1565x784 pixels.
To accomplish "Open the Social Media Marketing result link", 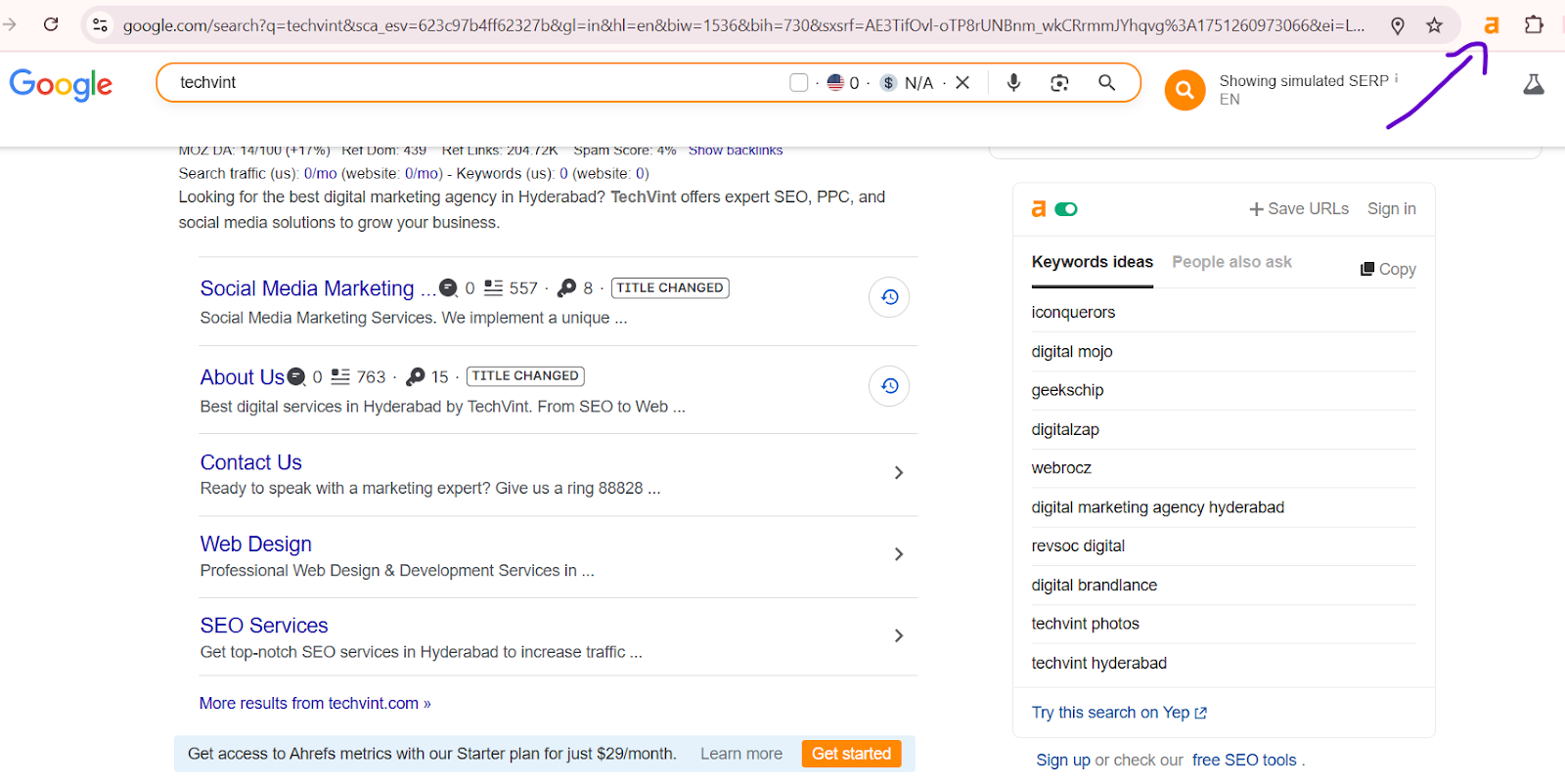I will 317,288.
